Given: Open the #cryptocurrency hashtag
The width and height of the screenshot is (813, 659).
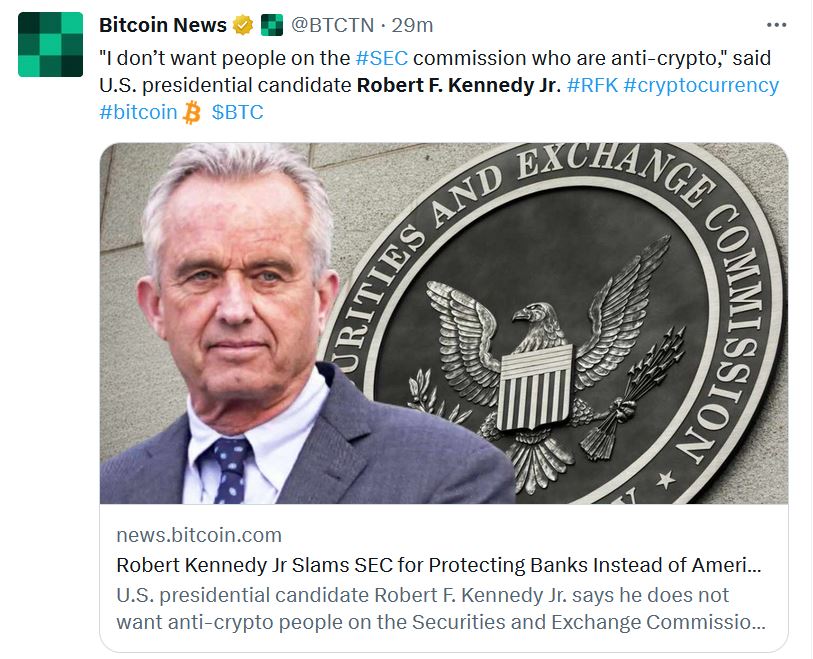Looking at the screenshot, I should (701, 85).
